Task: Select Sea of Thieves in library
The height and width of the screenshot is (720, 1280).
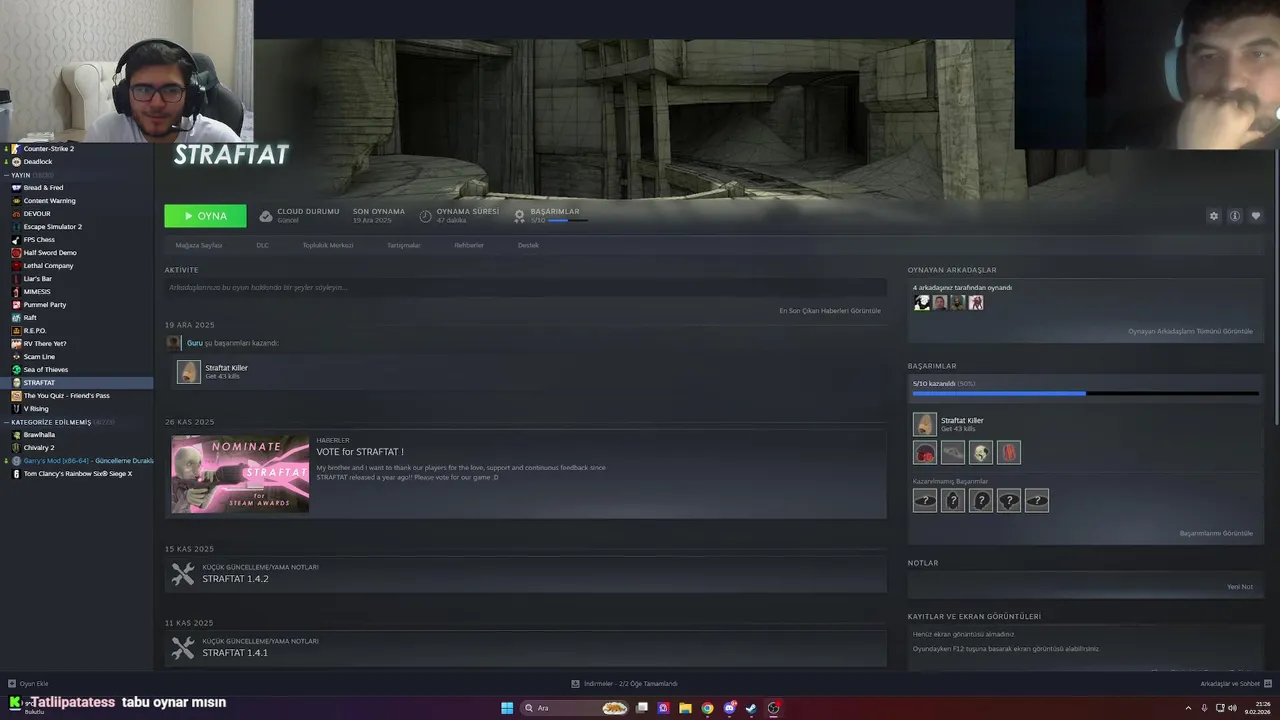Action: (x=46, y=370)
